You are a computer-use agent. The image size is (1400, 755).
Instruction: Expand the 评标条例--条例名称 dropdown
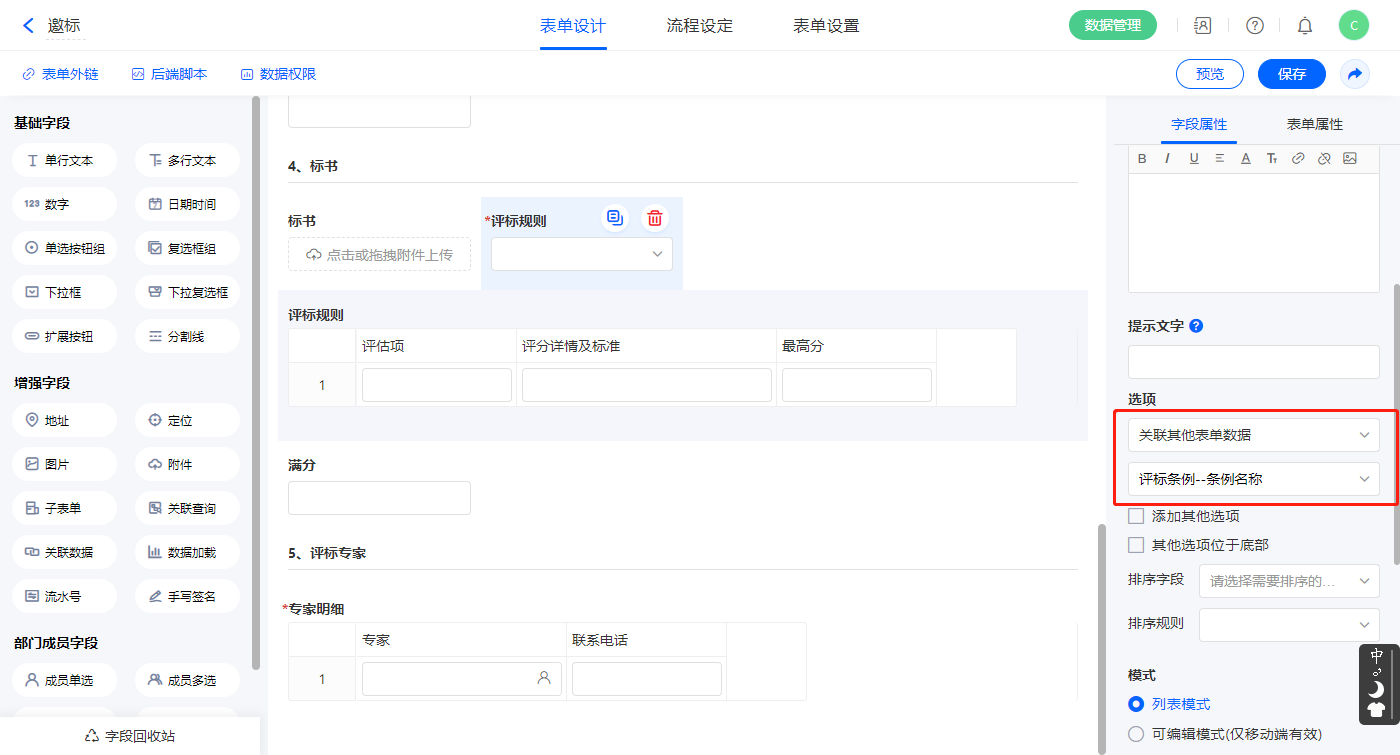point(1253,479)
